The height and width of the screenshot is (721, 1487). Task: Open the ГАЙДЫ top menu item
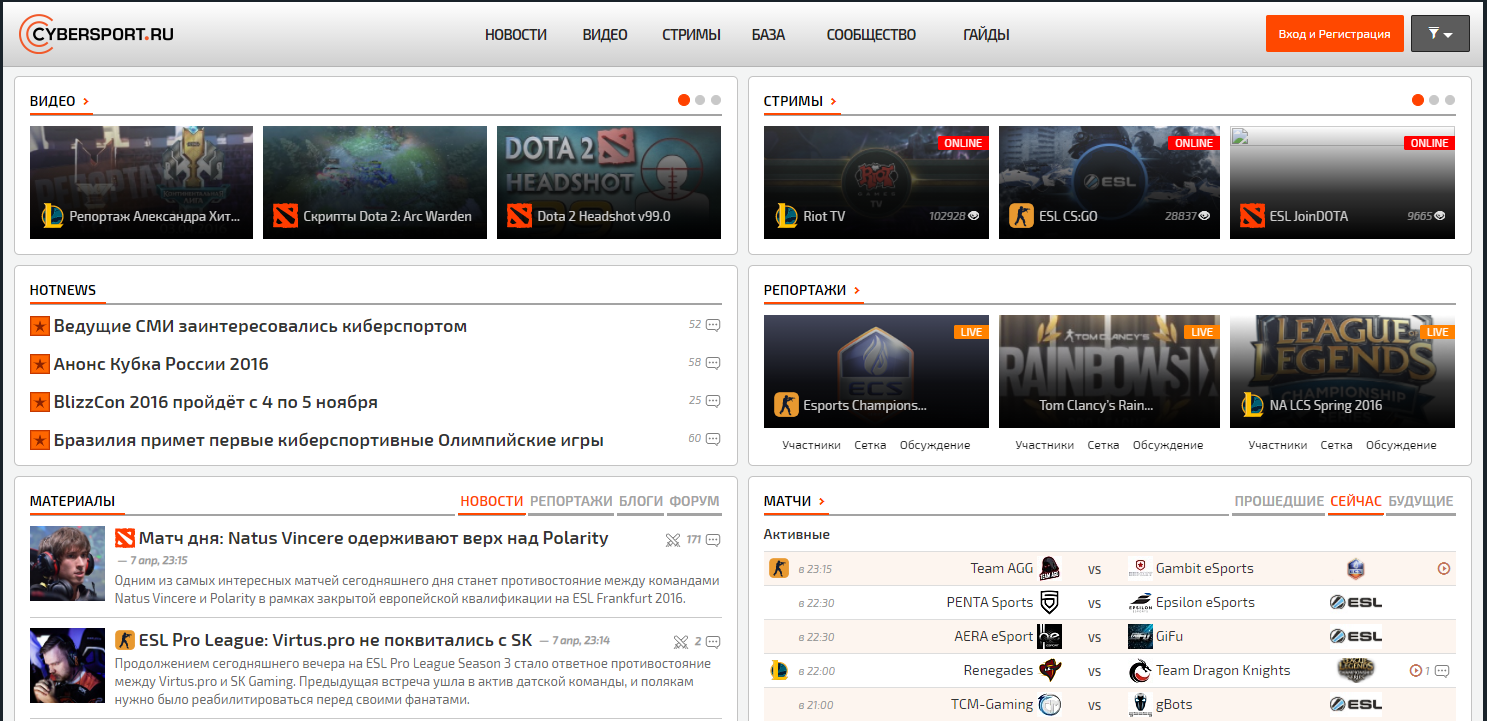(x=986, y=34)
